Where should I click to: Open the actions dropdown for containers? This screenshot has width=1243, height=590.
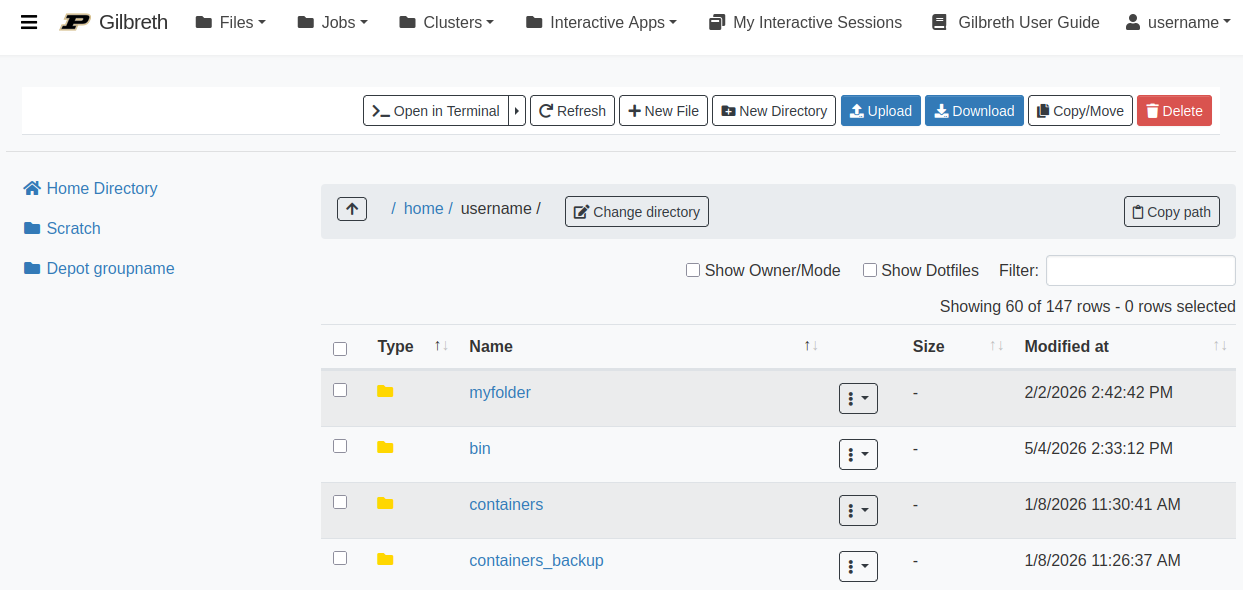pos(858,510)
